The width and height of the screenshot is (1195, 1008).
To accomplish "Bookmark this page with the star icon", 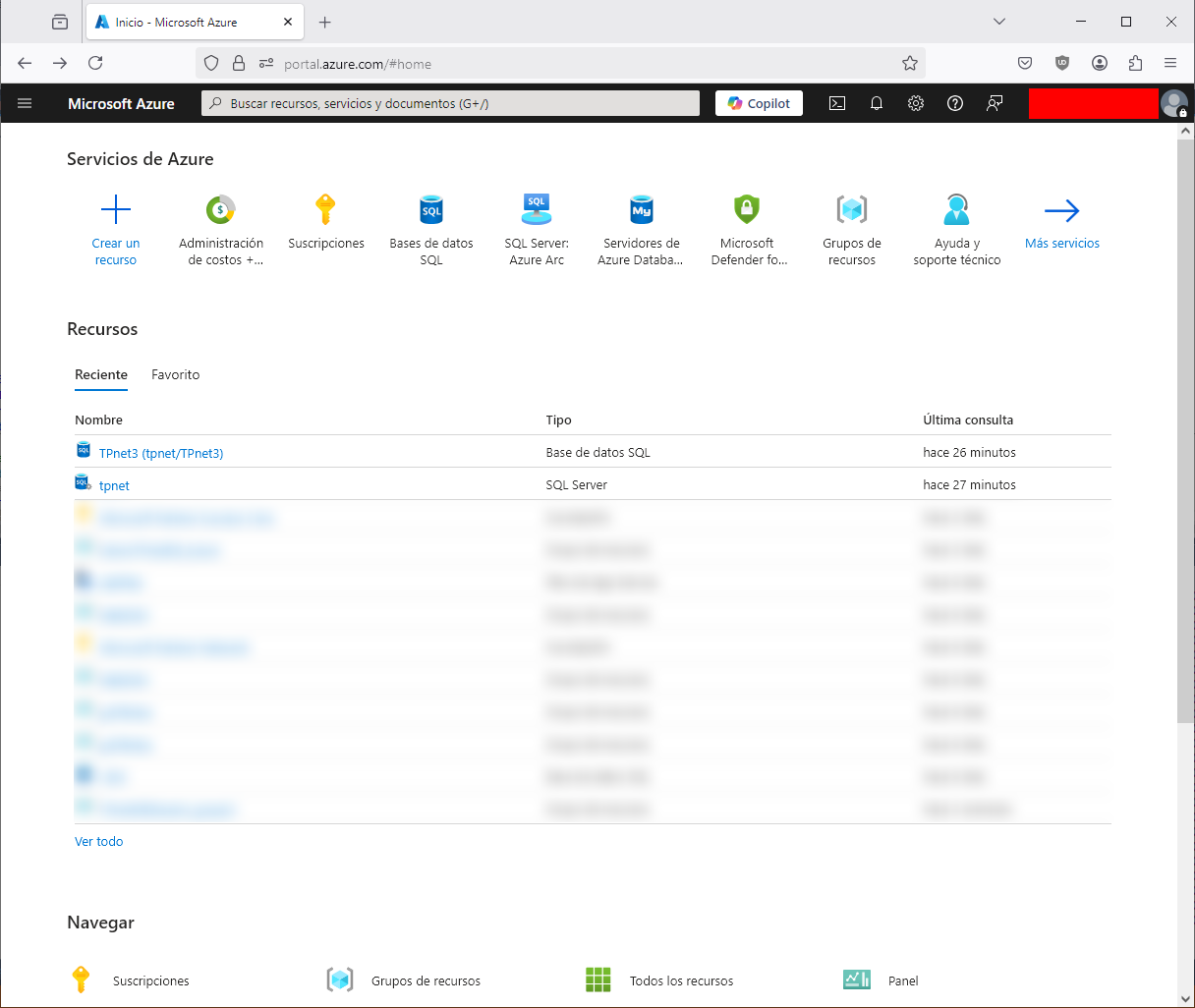I will [x=910, y=64].
